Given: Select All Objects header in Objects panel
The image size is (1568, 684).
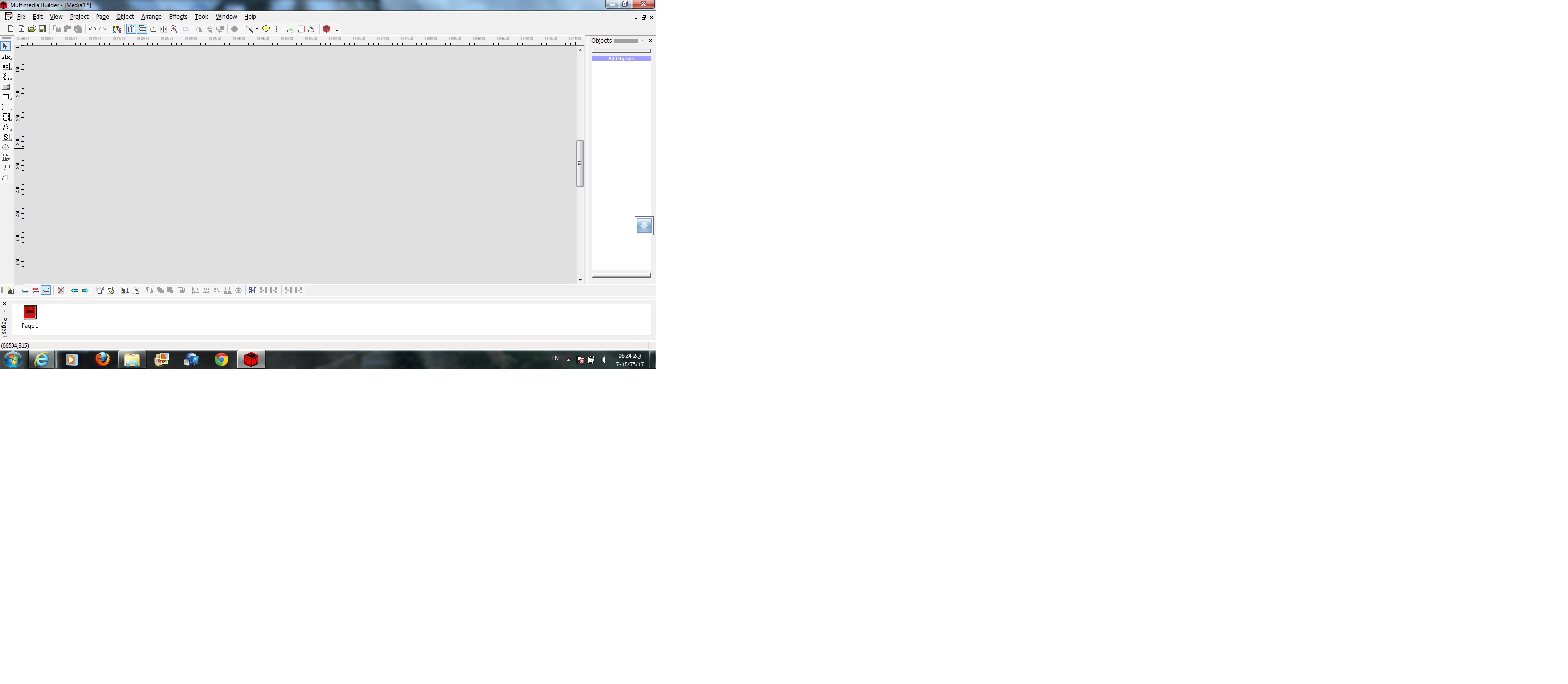Looking at the screenshot, I should point(622,59).
